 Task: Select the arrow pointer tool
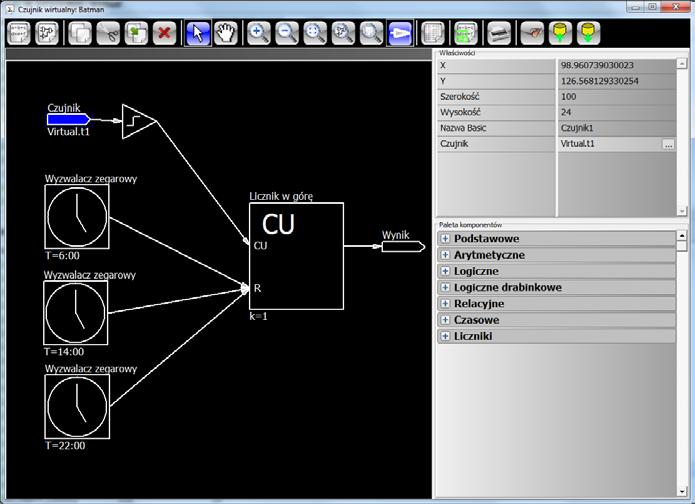coord(198,33)
